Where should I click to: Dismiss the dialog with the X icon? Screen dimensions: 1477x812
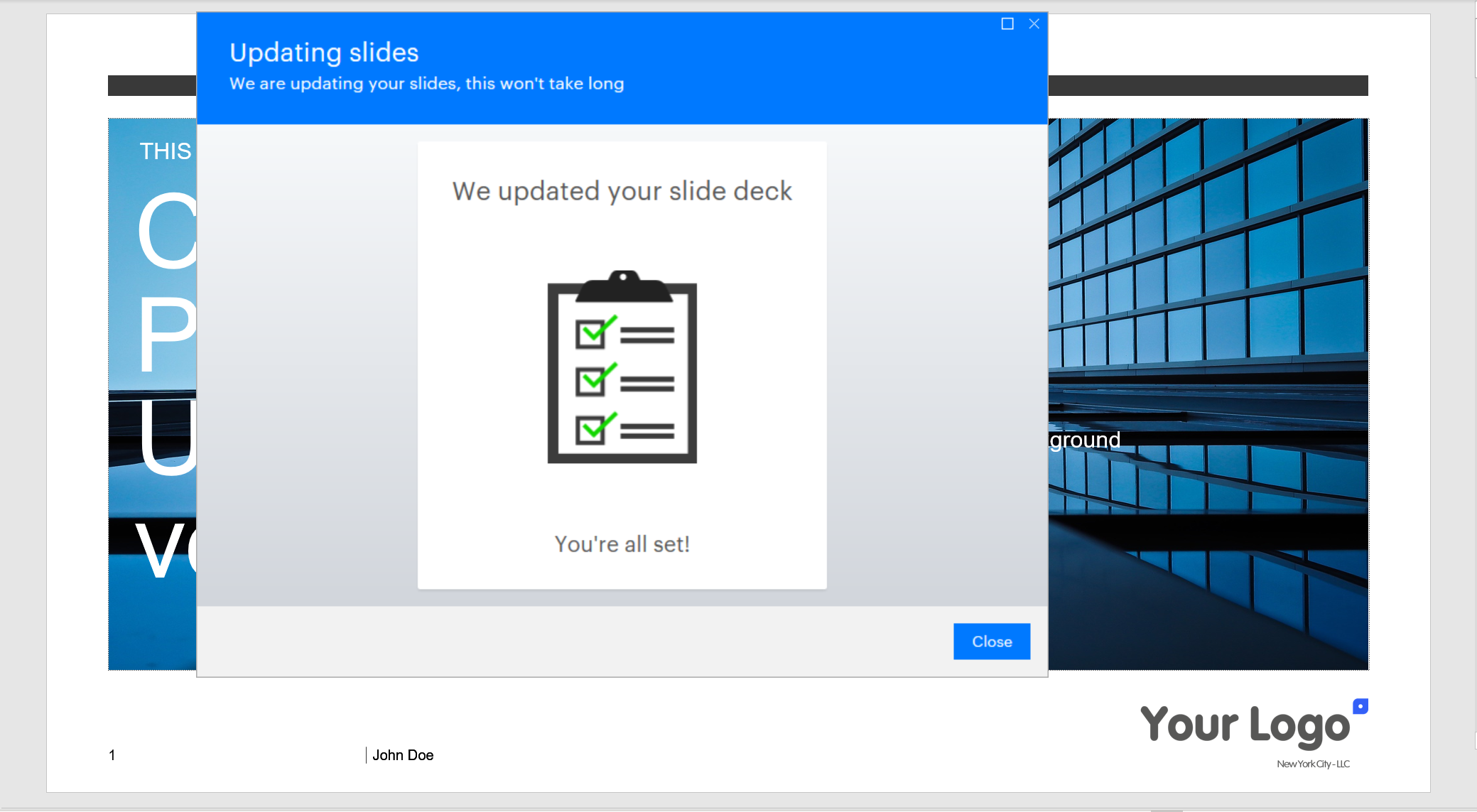point(1034,23)
